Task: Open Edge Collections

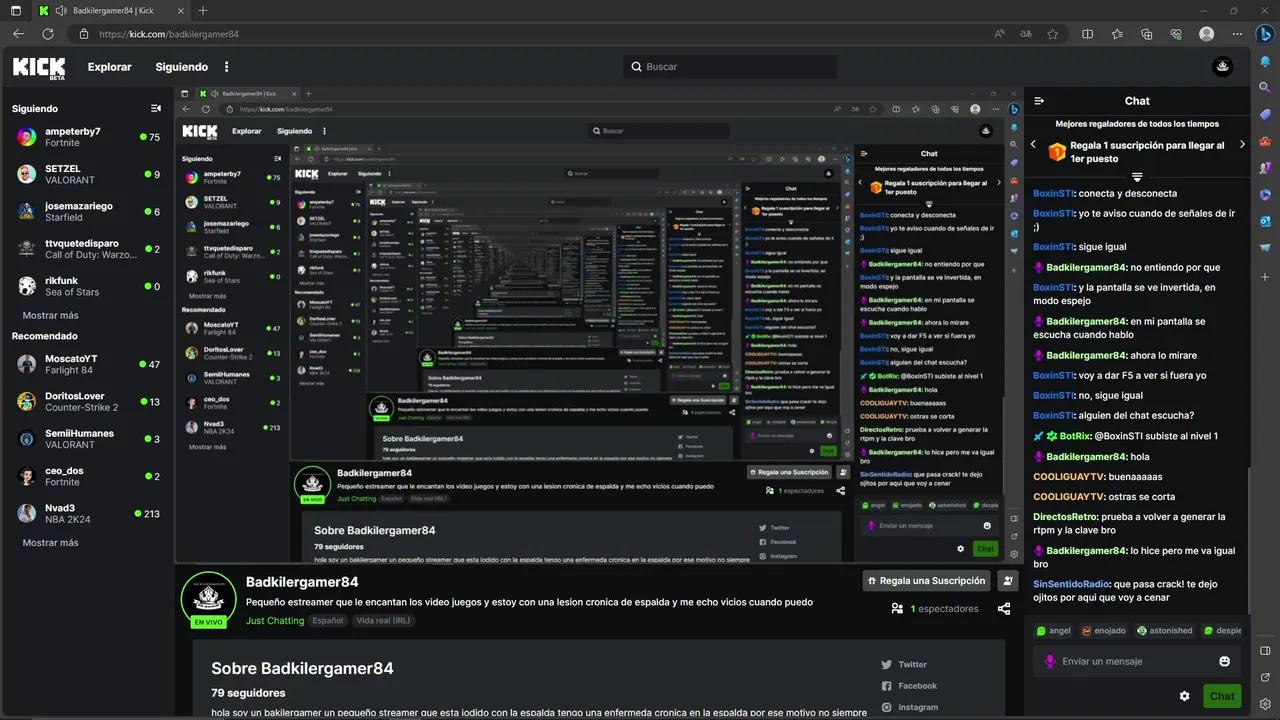Action: point(1147,34)
